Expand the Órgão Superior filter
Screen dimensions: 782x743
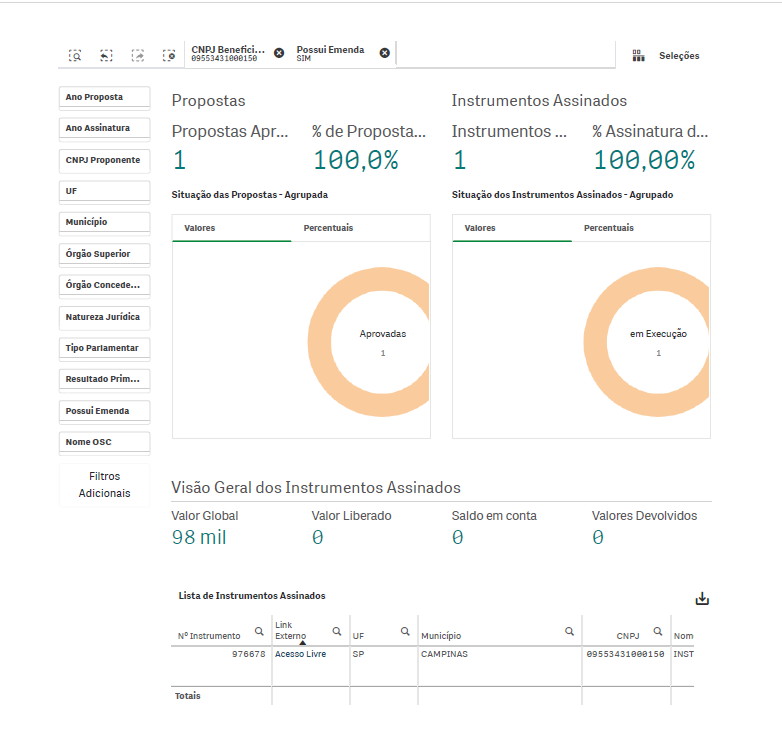[105, 254]
